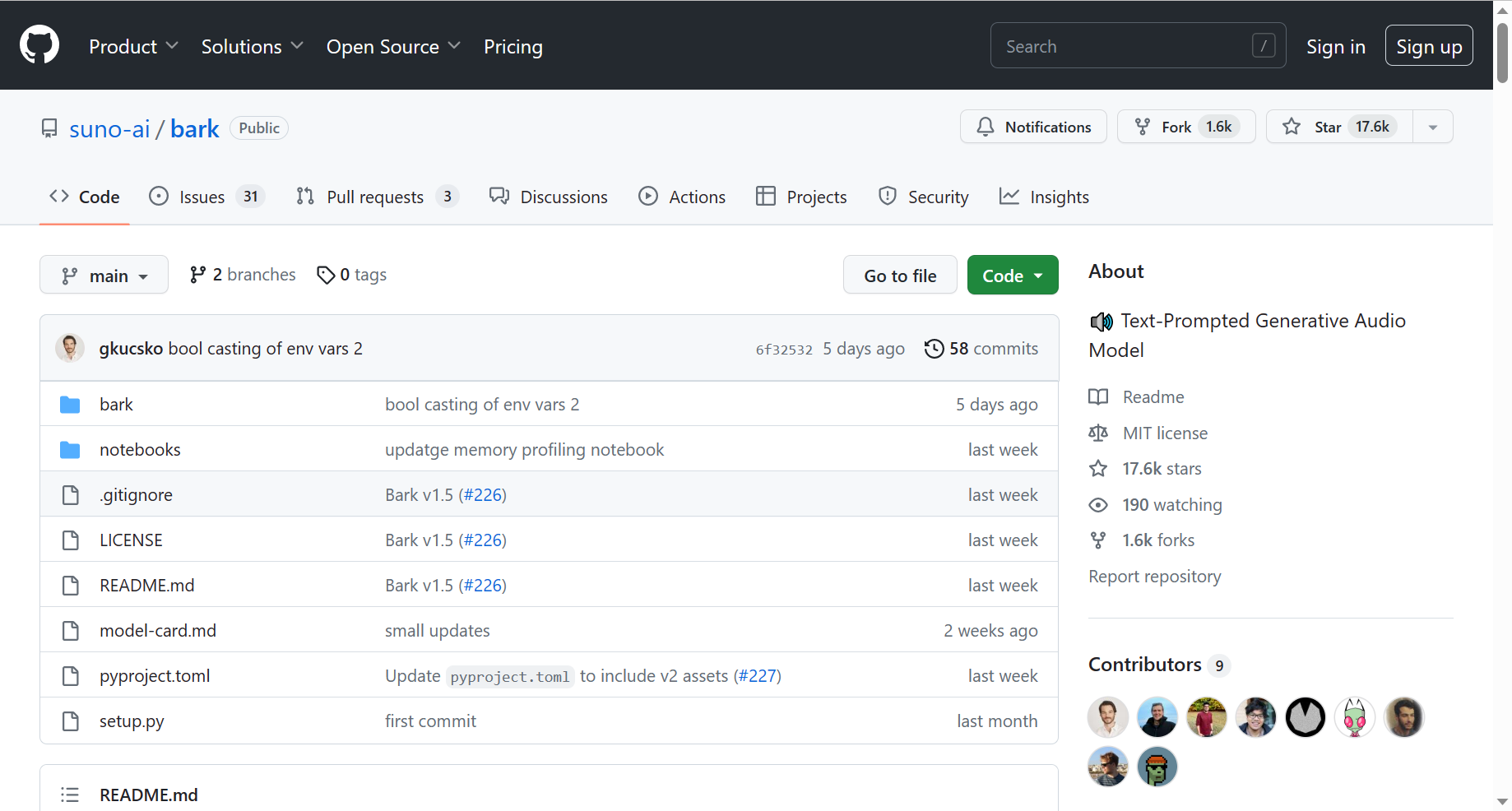
Task: Open 'first commit' message for setup.py
Action: tap(430, 721)
